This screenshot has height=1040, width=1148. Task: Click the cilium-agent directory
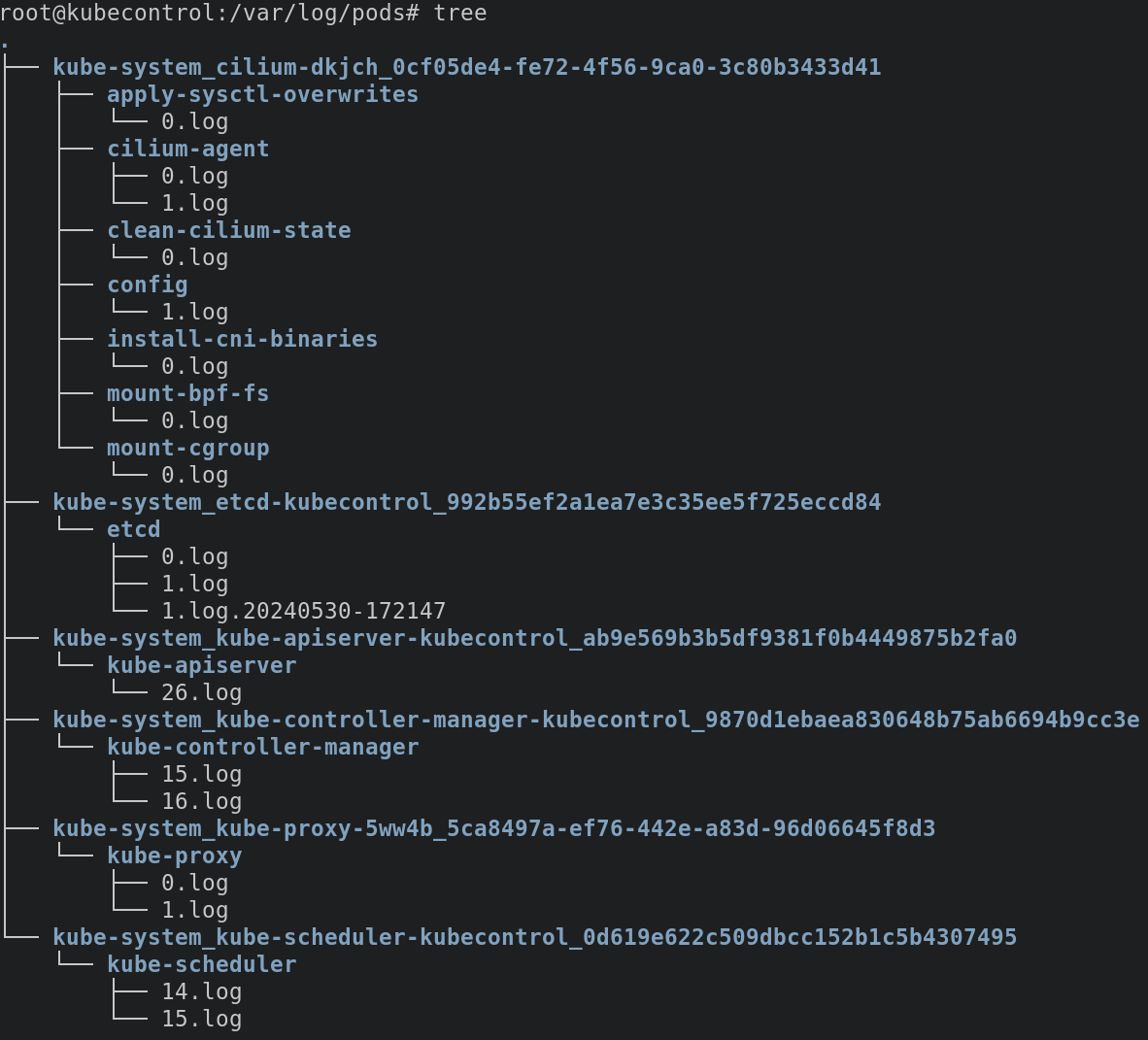pyautogui.click(x=187, y=149)
